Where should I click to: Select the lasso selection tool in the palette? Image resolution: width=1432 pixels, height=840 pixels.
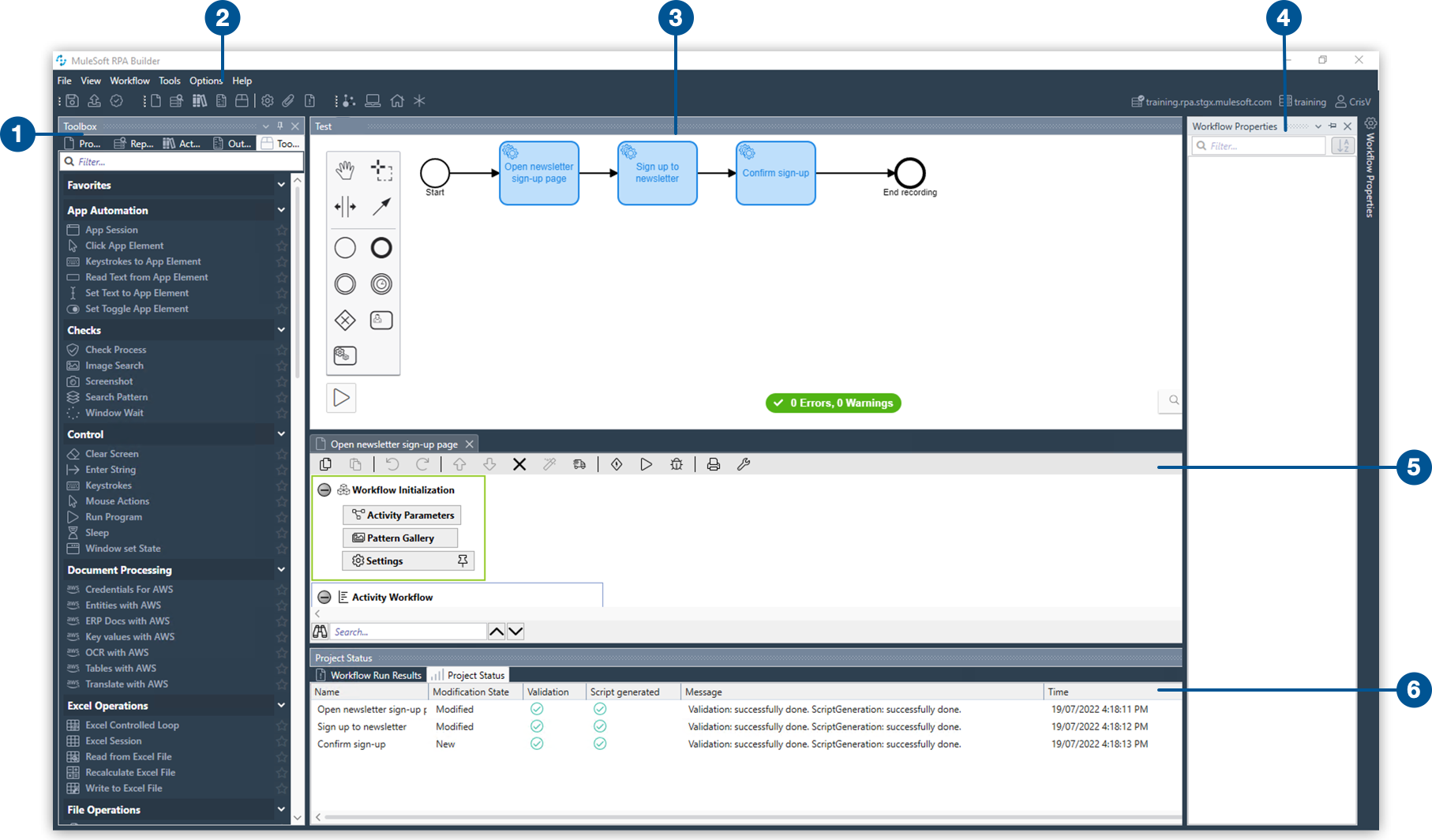pyautogui.click(x=381, y=170)
